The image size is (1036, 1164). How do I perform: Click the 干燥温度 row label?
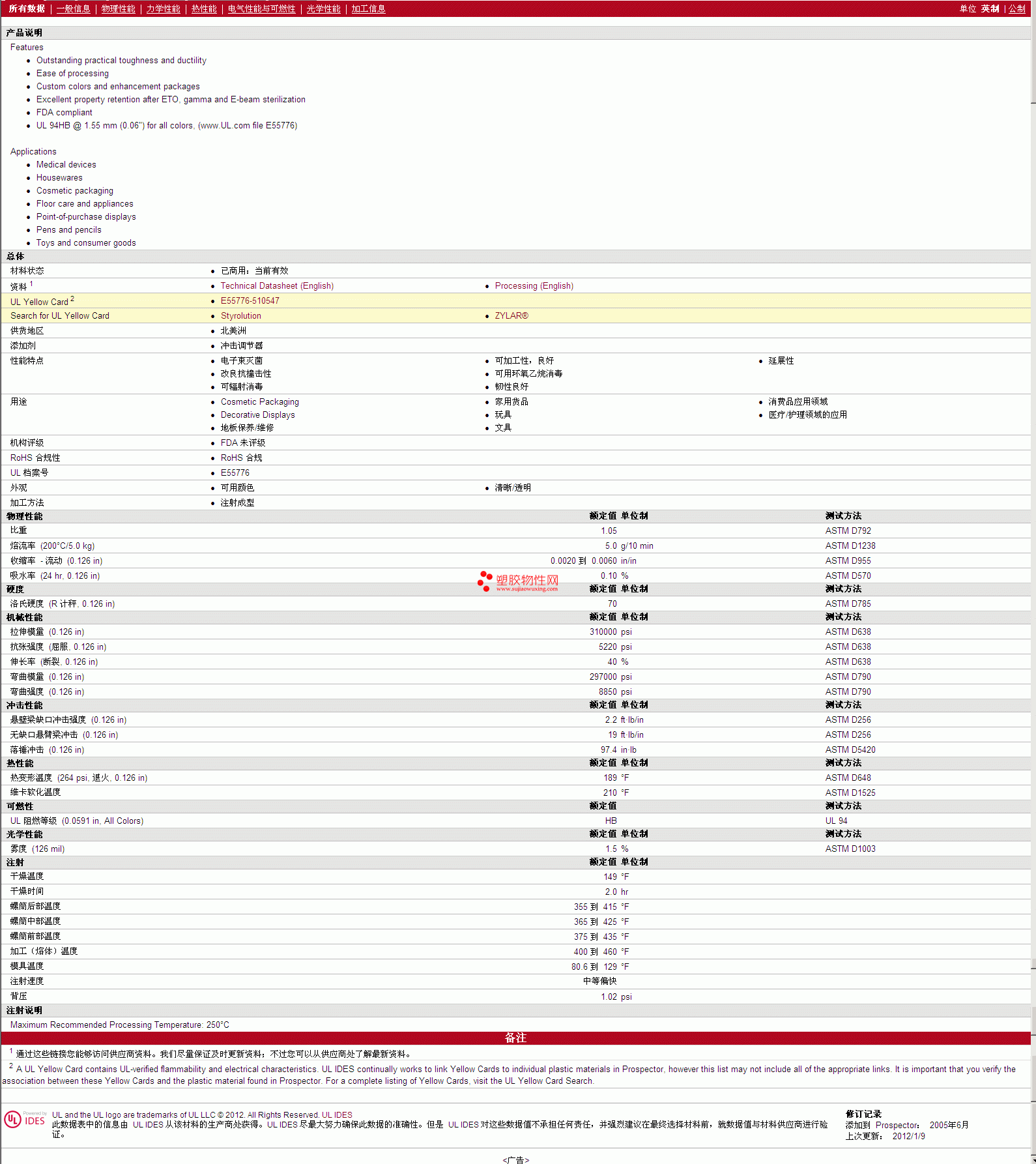[x=27, y=877]
